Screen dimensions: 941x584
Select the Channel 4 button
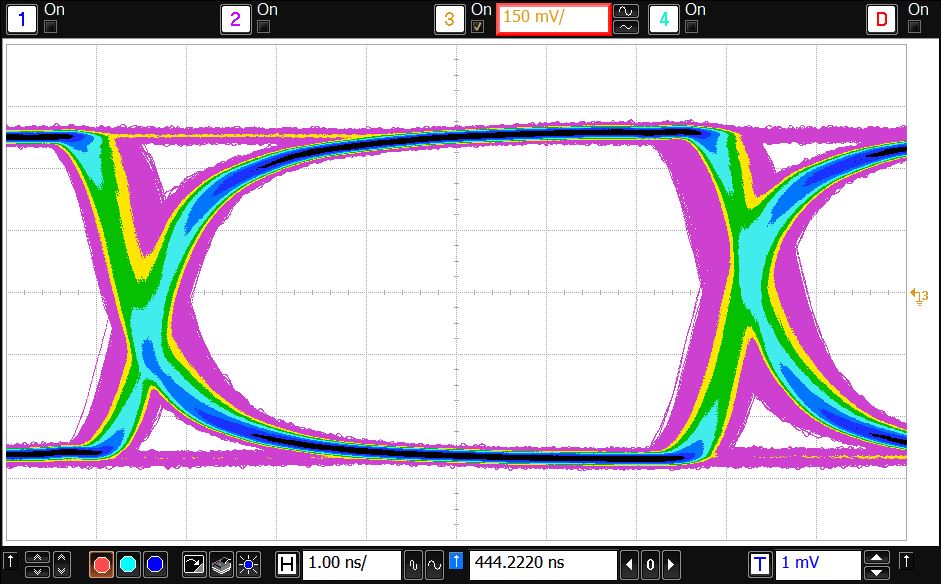pyautogui.click(x=663, y=18)
